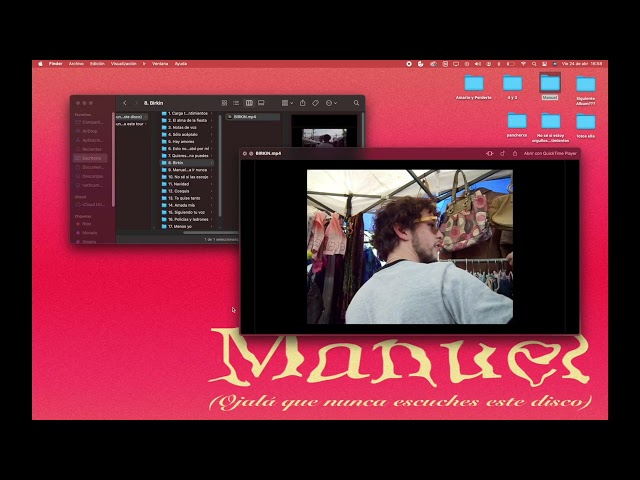Open Bluetooth menu bar icon

[499, 64]
